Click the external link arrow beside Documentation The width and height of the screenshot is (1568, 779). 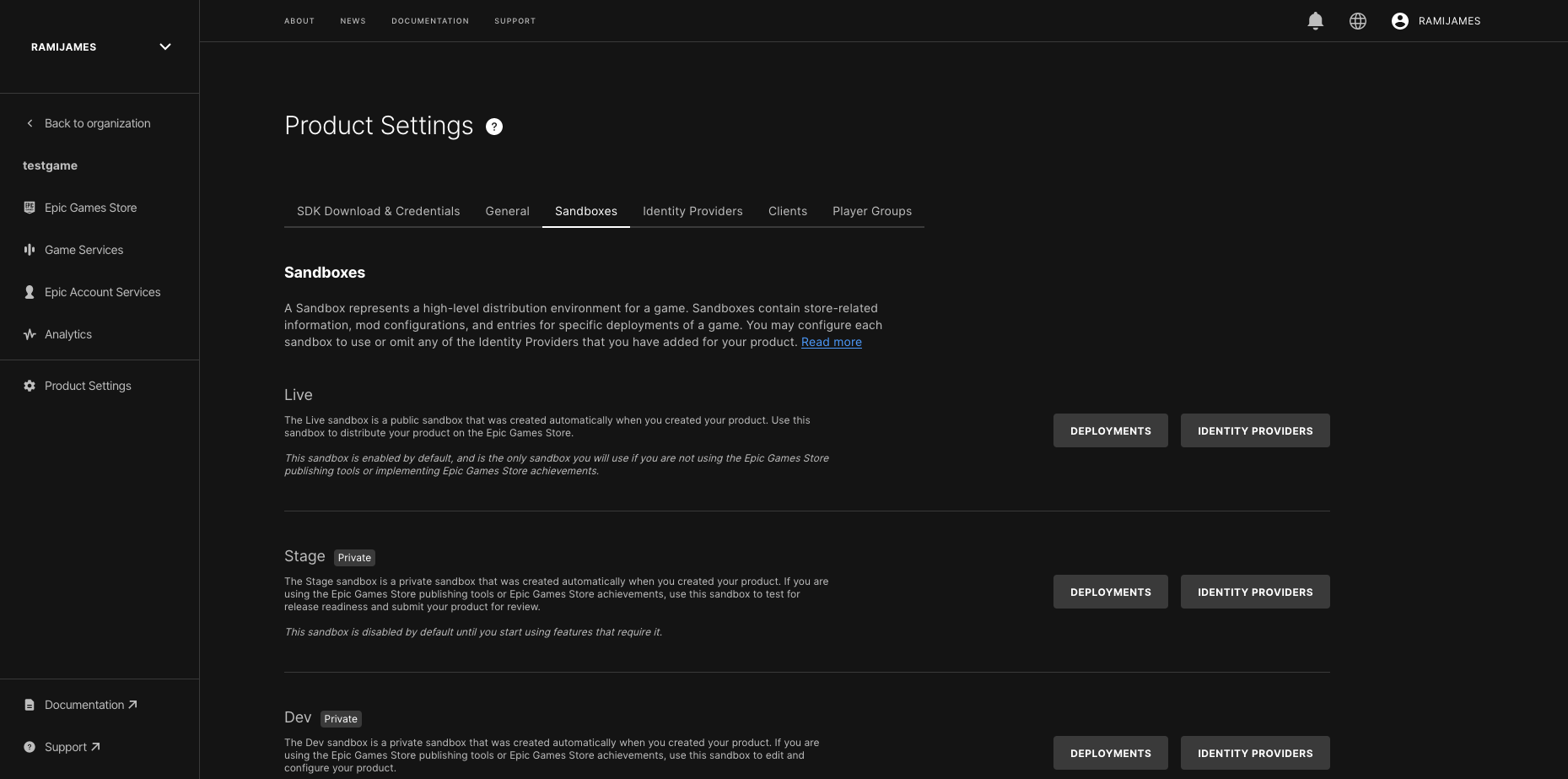click(132, 704)
